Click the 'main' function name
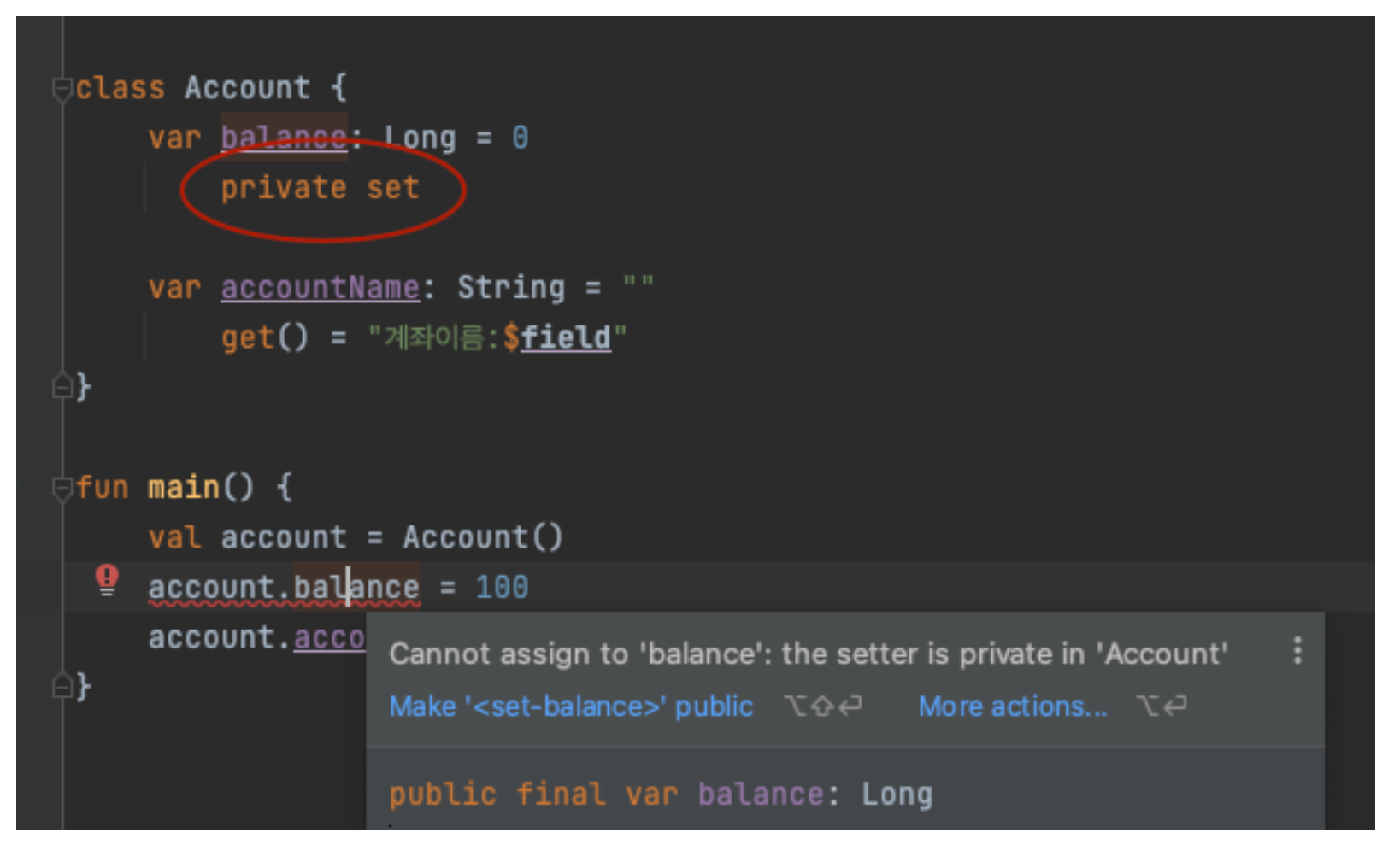The width and height of the screenshot is (1400, 856). 184,488
